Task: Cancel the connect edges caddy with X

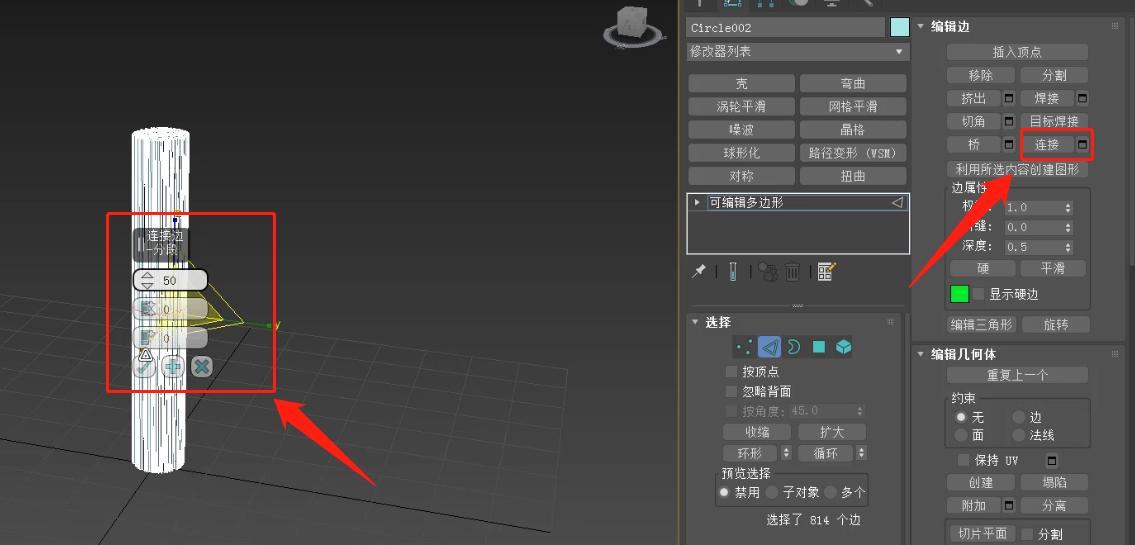Action: coord(202,367)
